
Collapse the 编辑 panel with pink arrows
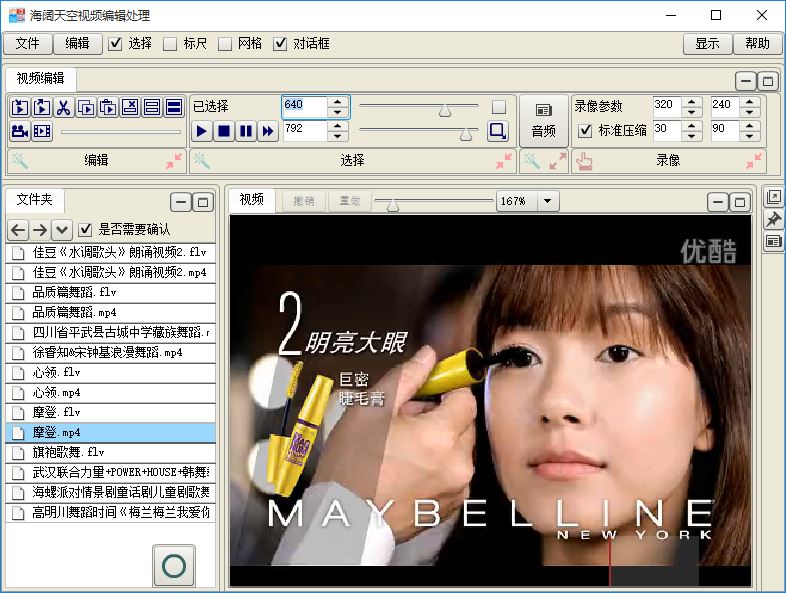174,161
